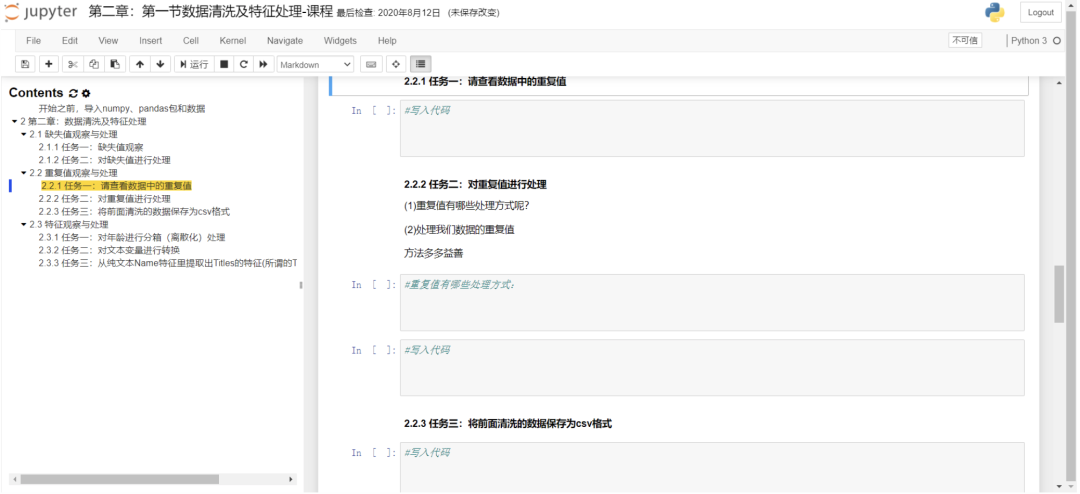Open the Widgets menu
Viewport: 1080px width, 494px height.
coord(340,41)
